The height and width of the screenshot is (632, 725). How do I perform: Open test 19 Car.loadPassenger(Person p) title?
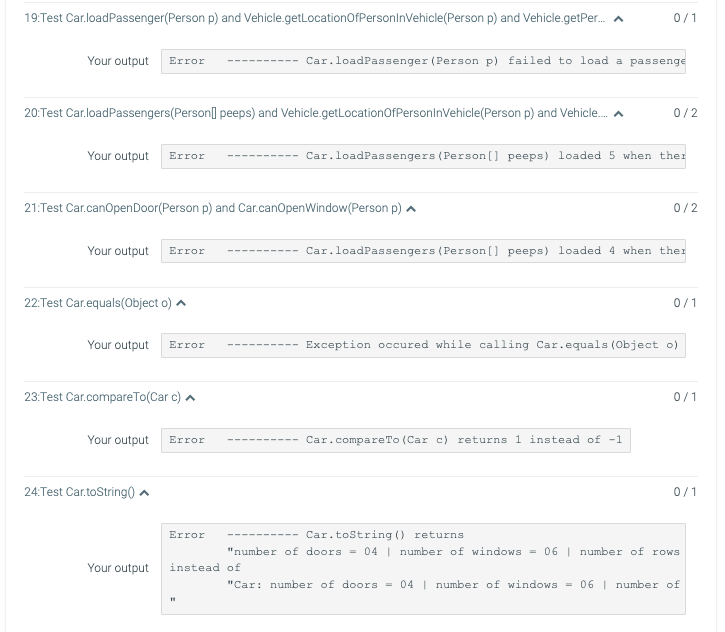click(314, 18)
